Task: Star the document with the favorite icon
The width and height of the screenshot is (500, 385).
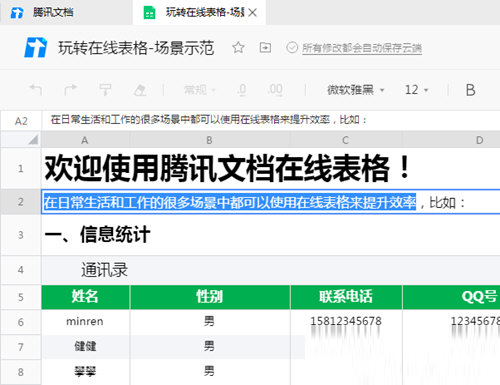Action: 238,48
